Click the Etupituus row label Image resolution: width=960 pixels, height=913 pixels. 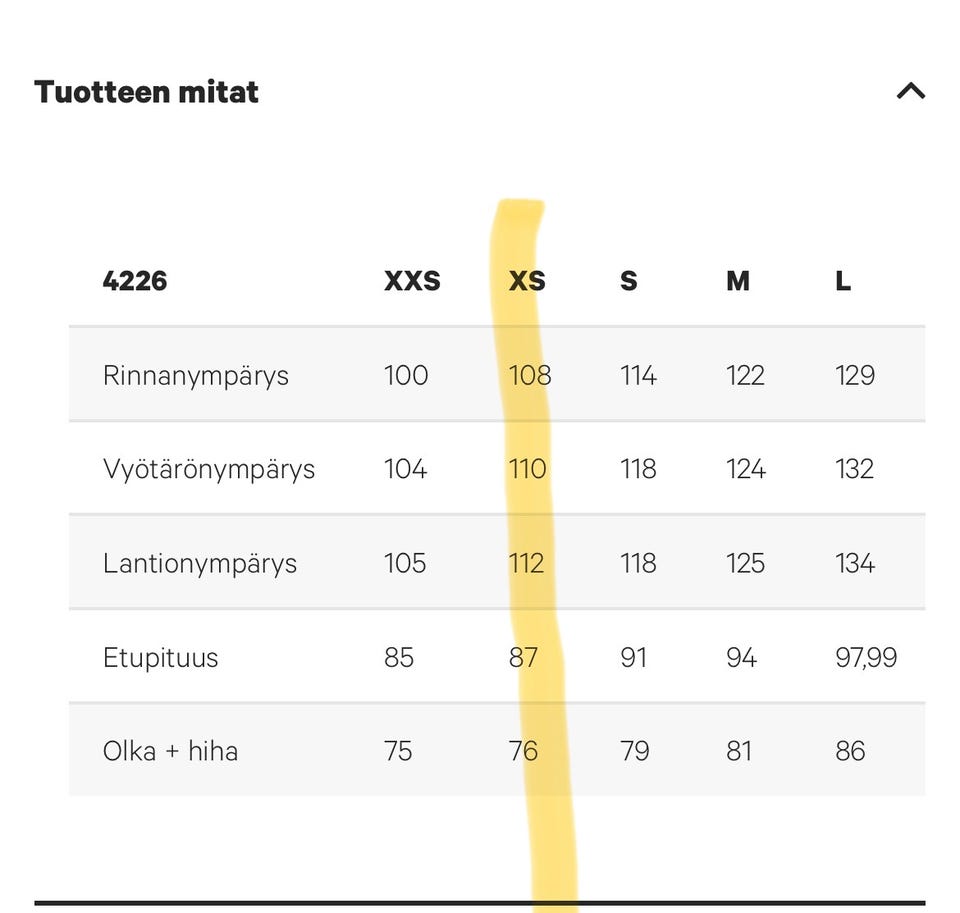(160, 658)
